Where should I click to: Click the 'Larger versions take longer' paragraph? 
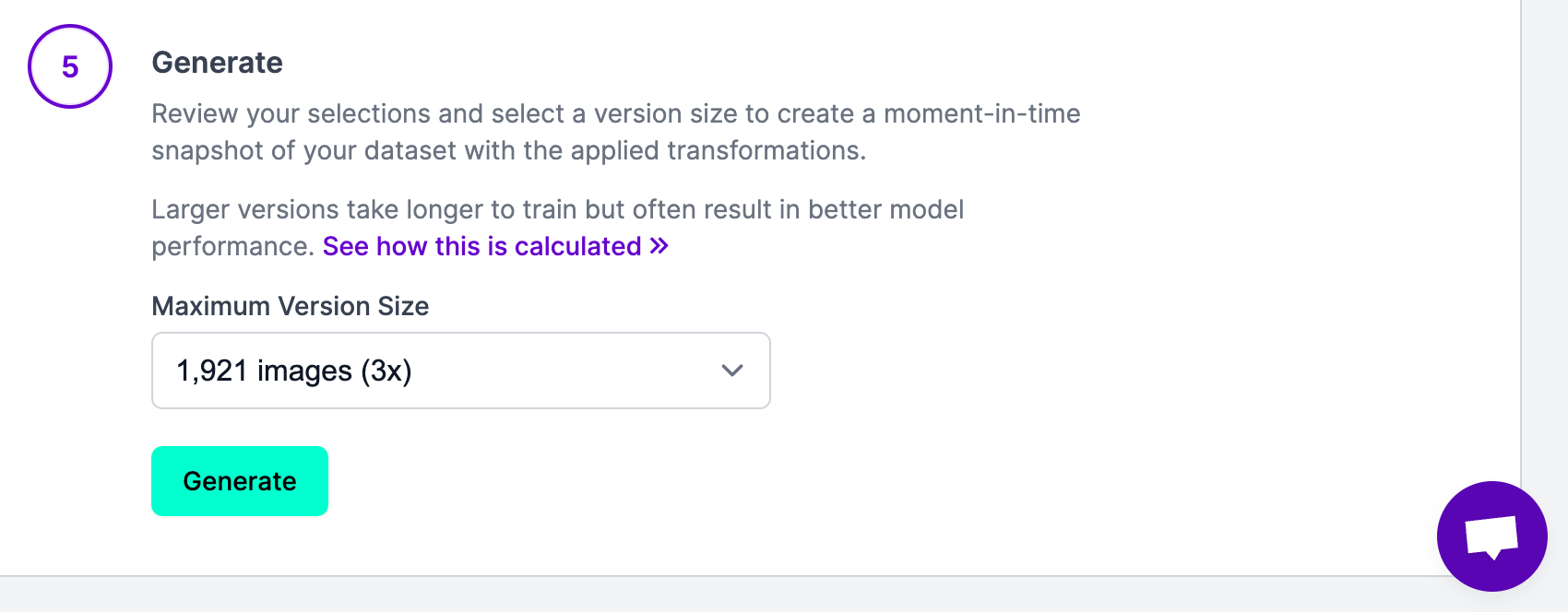(x=557, y=228)
